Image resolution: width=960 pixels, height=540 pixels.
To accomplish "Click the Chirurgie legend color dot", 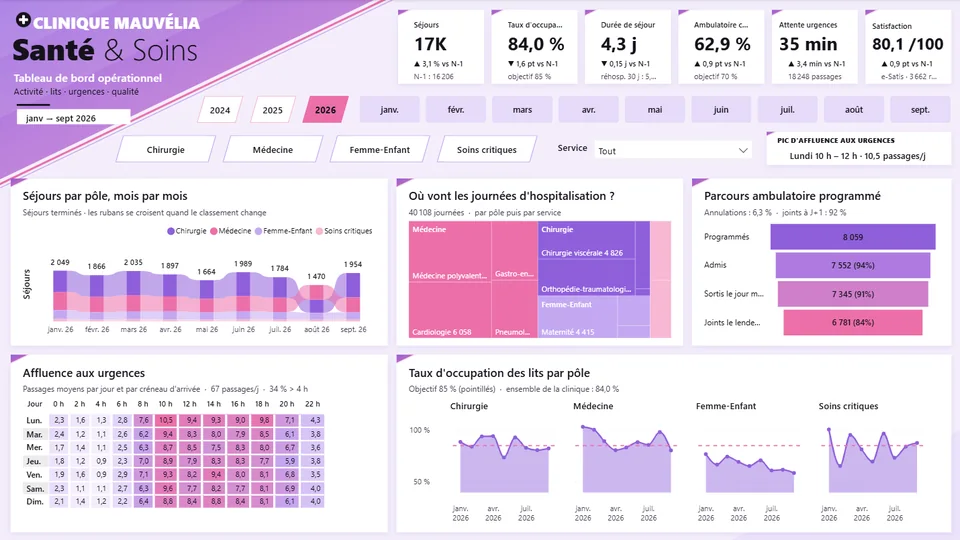I will click(171, 231).
